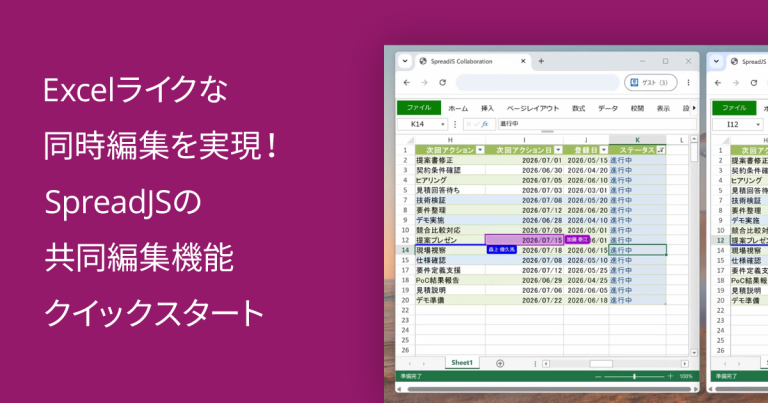Viewport: 768px width, 403px height.
Task: Click the next sheet arrow in left window
Action: coord(424,363)
